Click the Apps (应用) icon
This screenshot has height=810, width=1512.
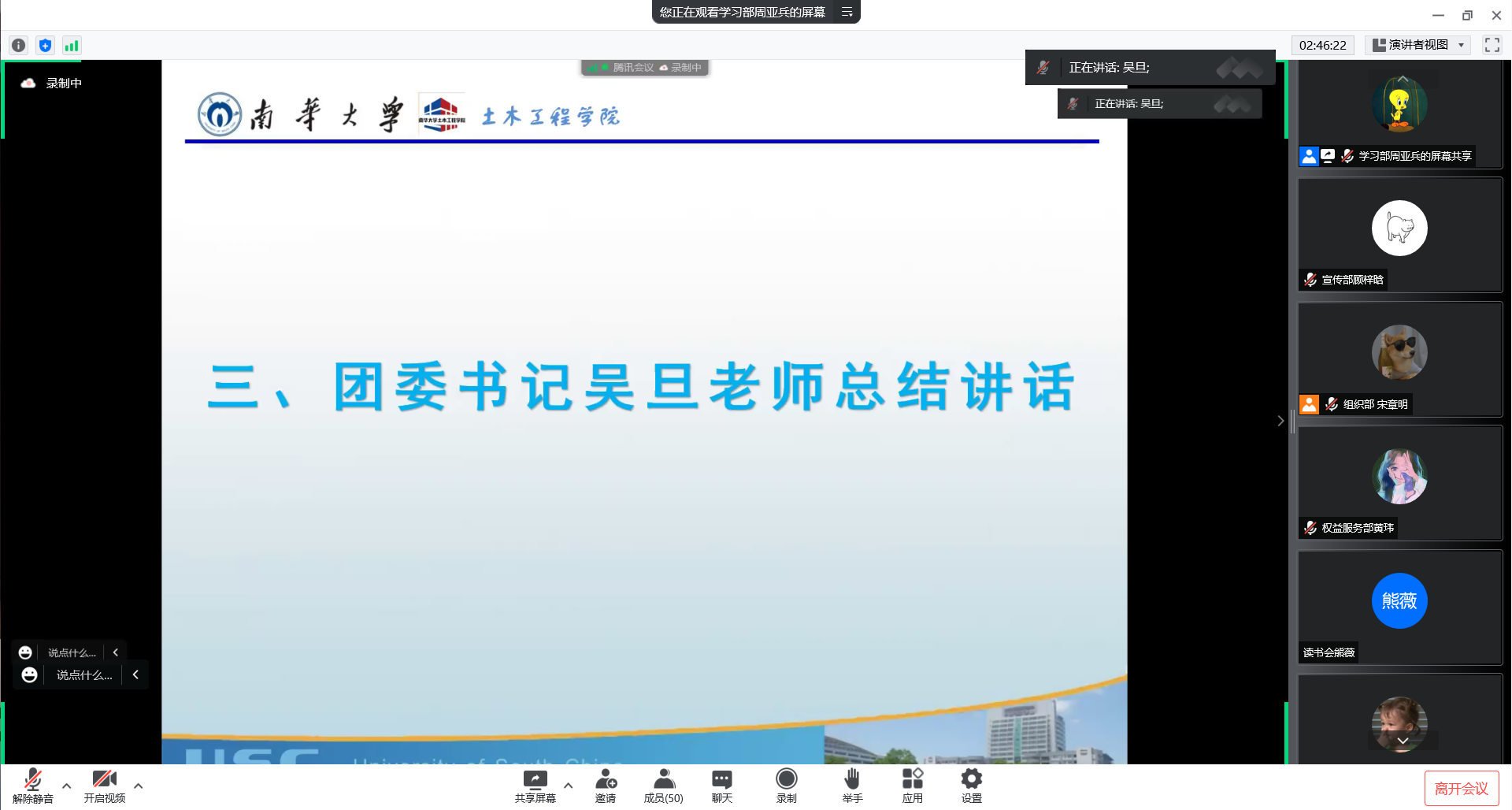pyautogui.click(x=912, y=786)
